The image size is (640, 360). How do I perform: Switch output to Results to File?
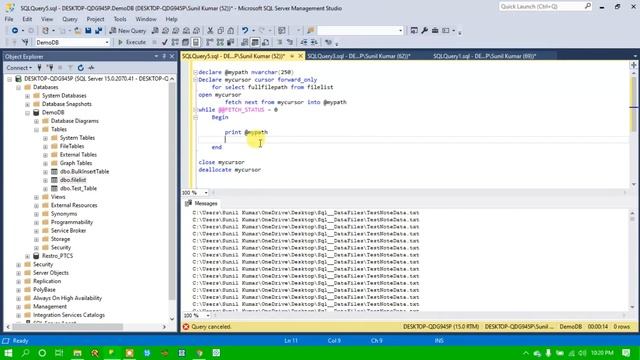click(265, 42)
